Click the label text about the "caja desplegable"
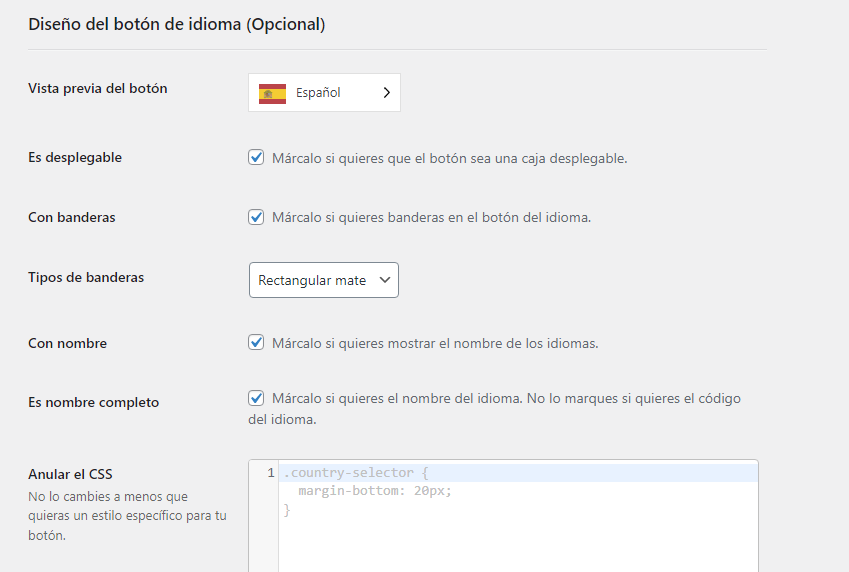This screenshot has height=572, width=849. pos(449,158)
